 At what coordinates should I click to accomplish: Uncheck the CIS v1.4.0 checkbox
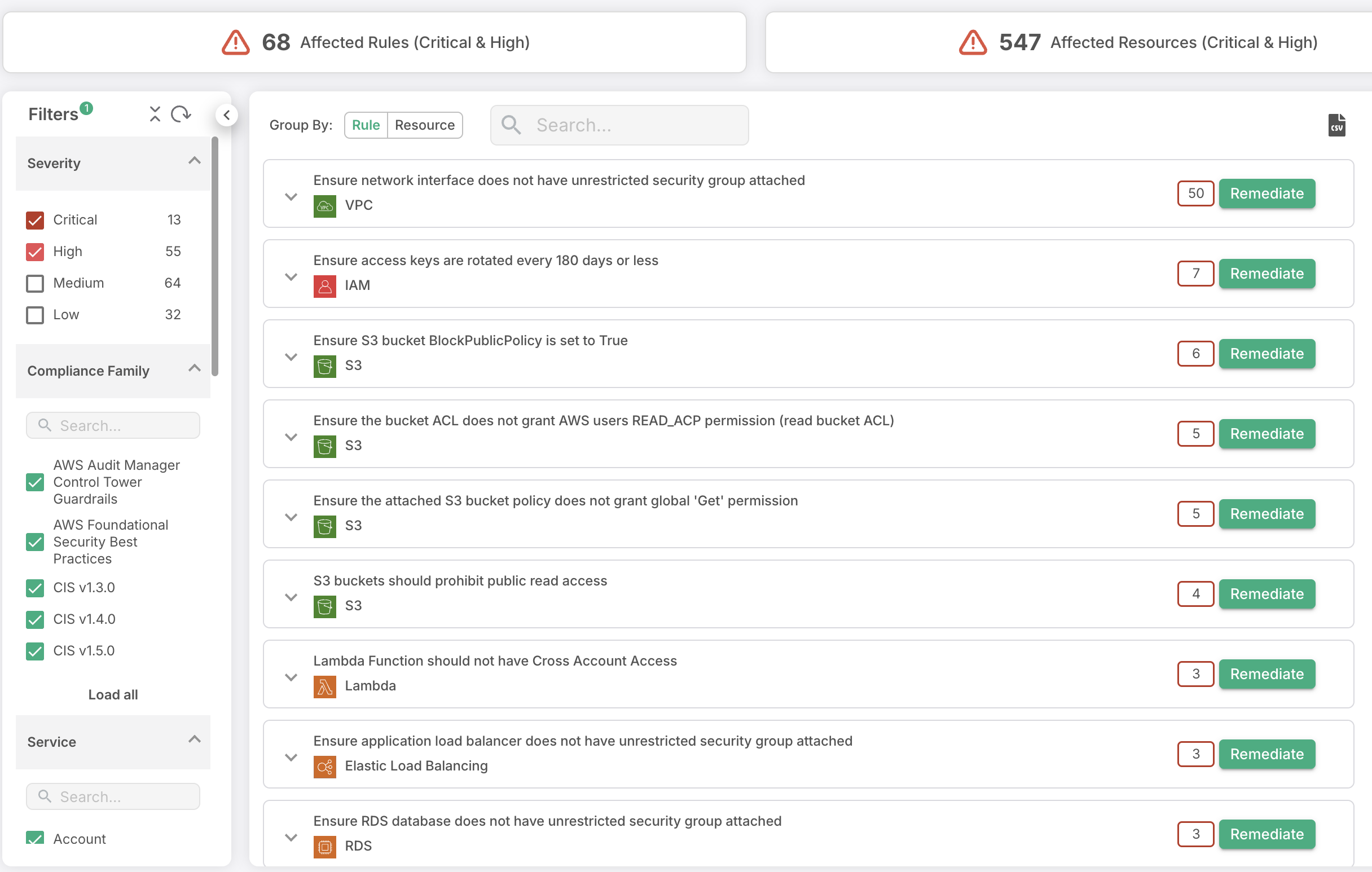pyautogui.click(x=35, y=619)
